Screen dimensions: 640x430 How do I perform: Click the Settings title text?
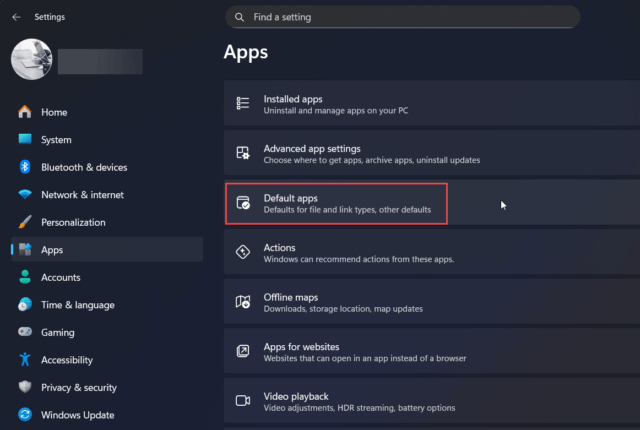tap(49, 17)
